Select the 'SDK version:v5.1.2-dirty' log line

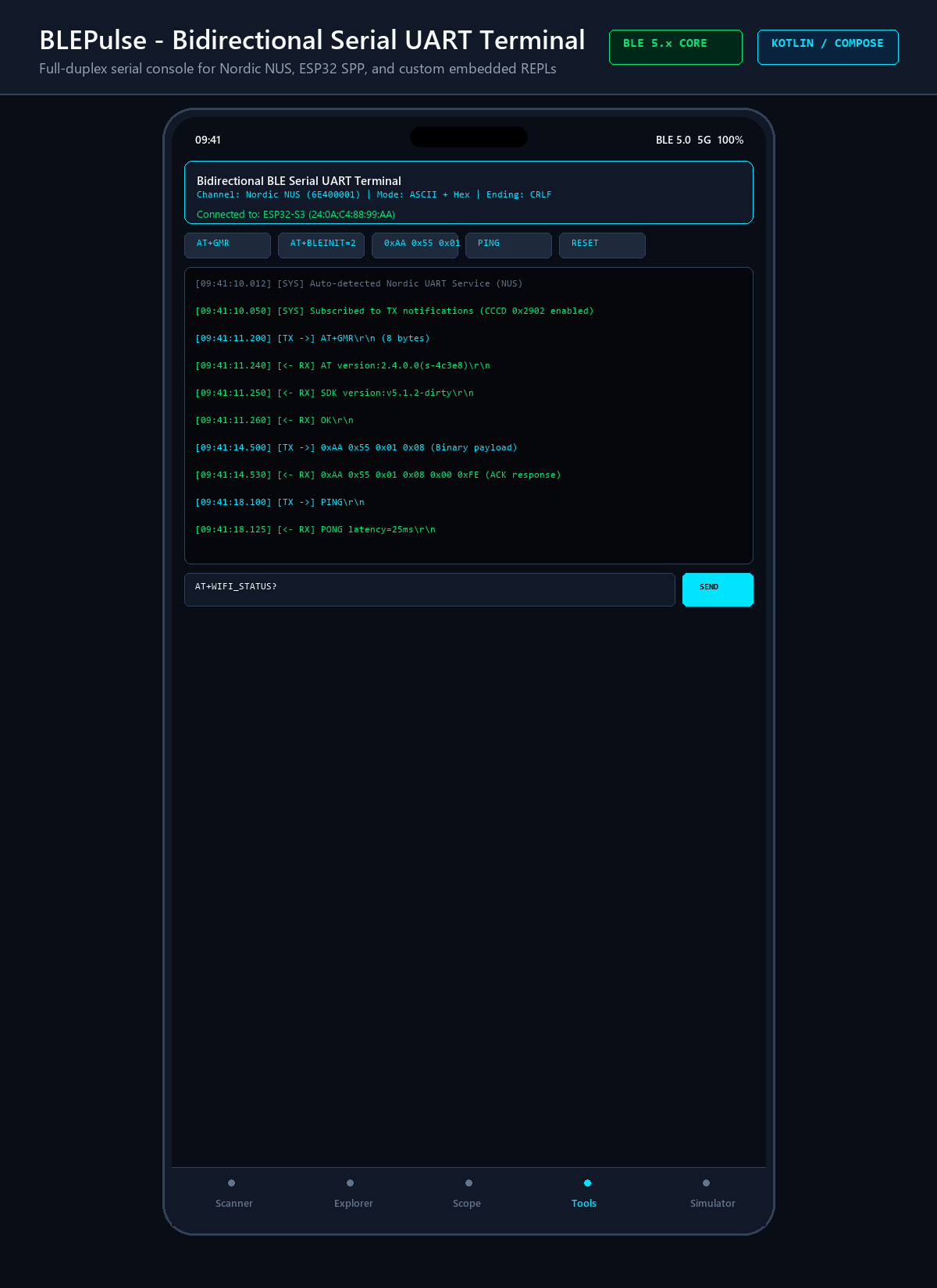334,393
